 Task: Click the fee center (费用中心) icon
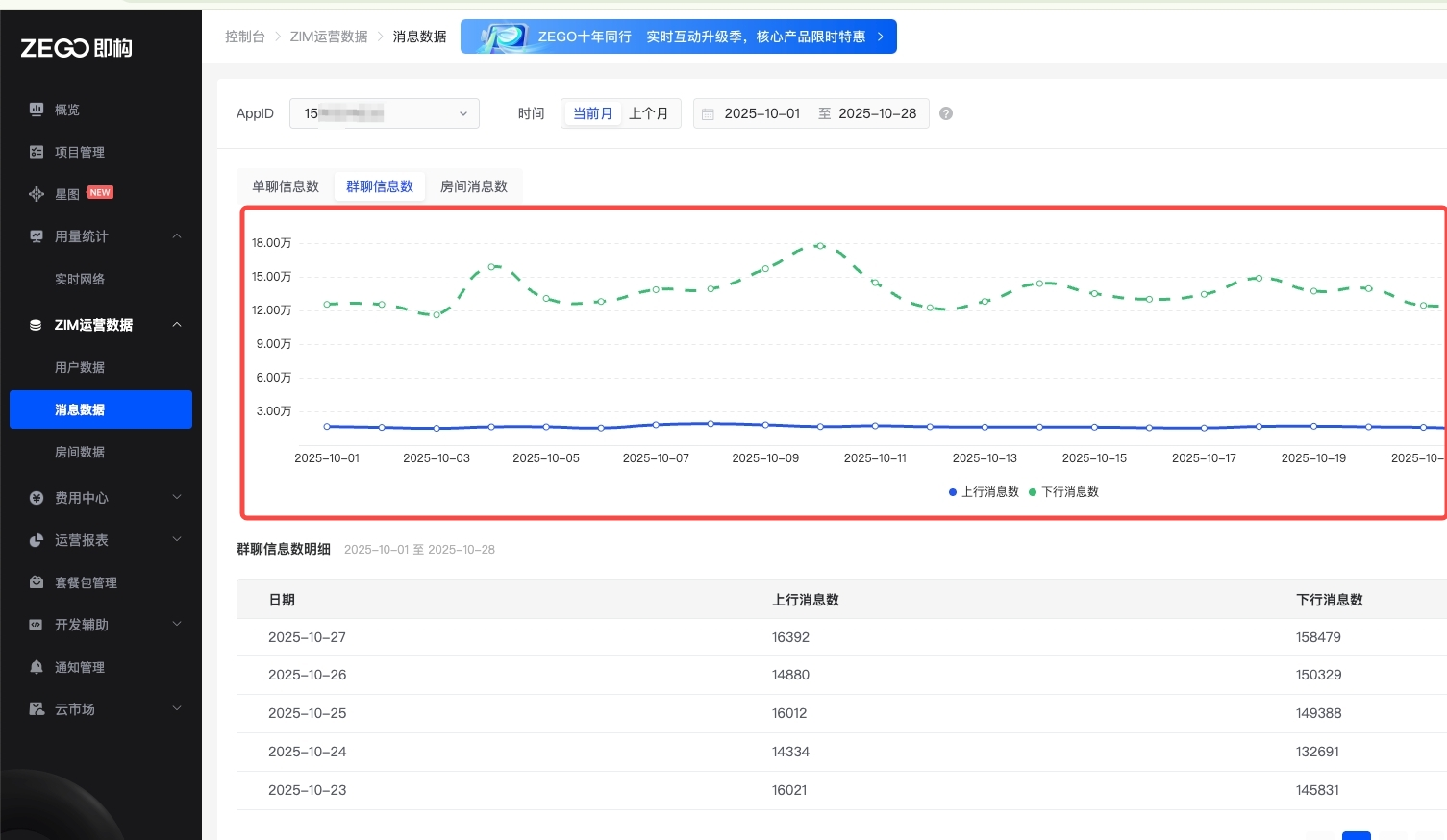[37, 498]
